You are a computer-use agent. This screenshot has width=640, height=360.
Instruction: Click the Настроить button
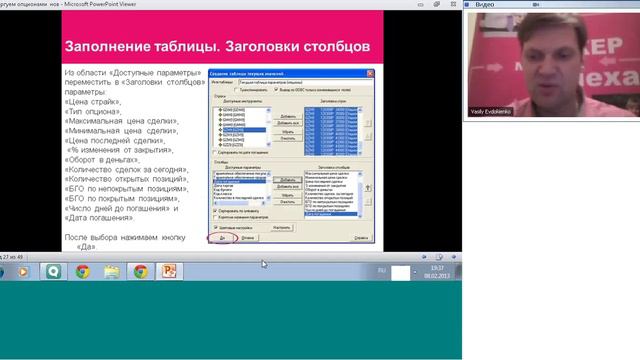(x=282, y=228)
